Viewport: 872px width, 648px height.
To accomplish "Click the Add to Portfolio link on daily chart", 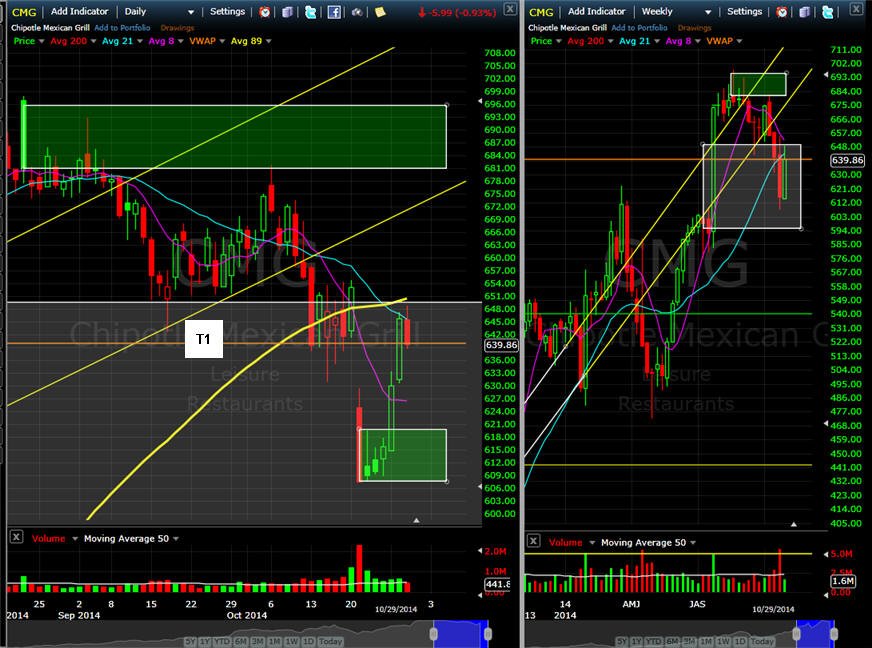I will pyautogui.click(x=122, y=28).
